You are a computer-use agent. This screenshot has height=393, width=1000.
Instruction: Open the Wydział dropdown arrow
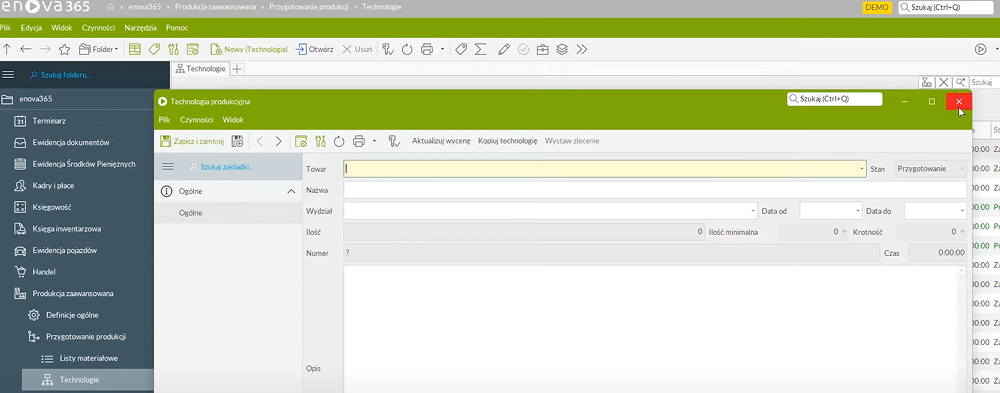[x=753, y=211]
